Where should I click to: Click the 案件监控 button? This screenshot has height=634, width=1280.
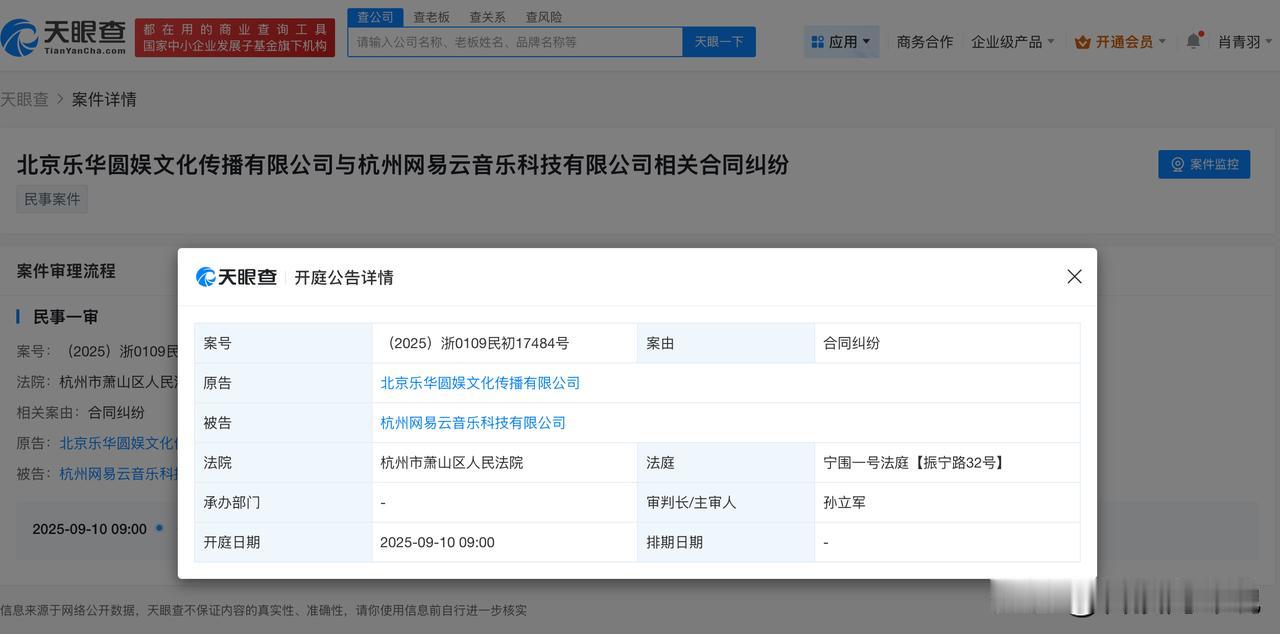click(1204, 164)
